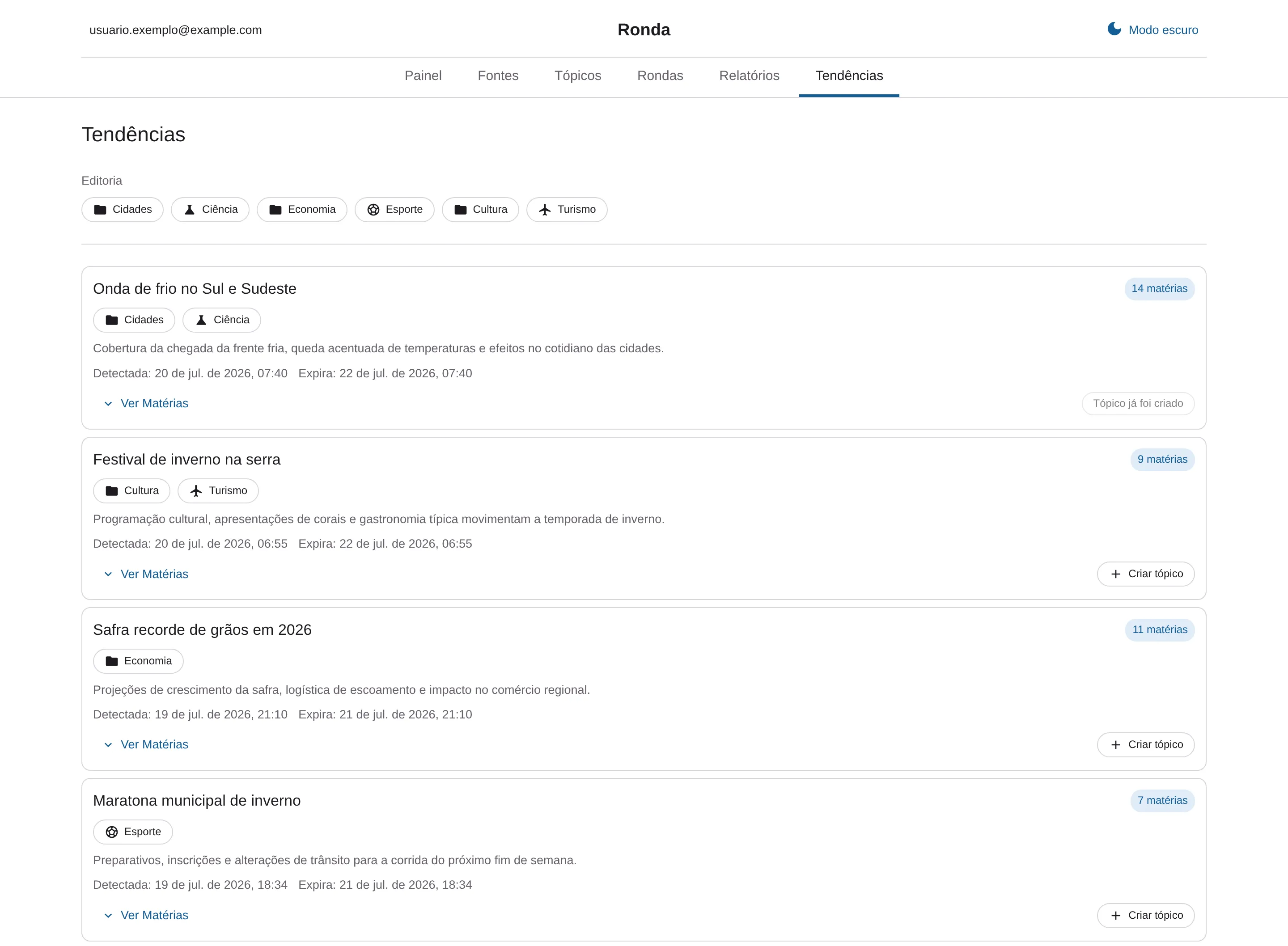Click the plus icon on Safra's Criar tópico
1288x946 pixels.
[x=1116, y=745]
